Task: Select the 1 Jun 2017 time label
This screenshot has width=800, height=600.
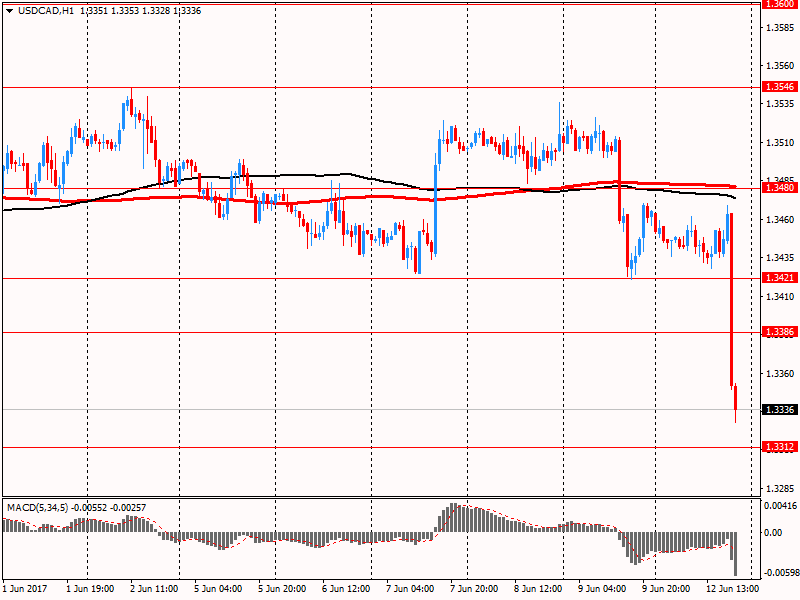Action: (x=25, y=589)
